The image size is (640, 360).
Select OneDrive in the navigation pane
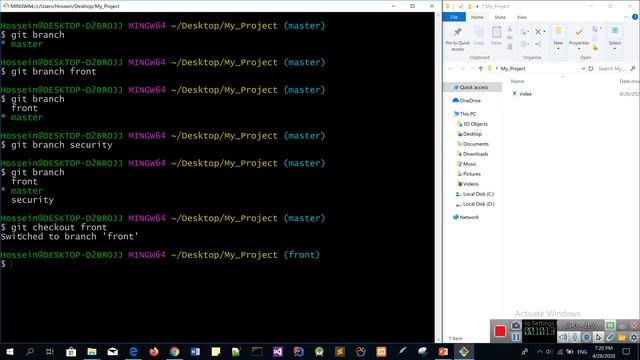(470, 100)
